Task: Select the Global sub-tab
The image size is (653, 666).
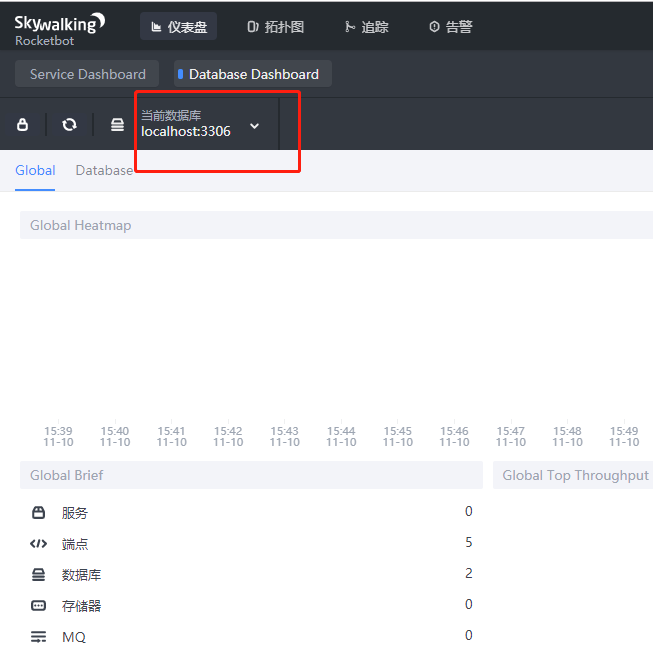Action: [x=35, y=170]
